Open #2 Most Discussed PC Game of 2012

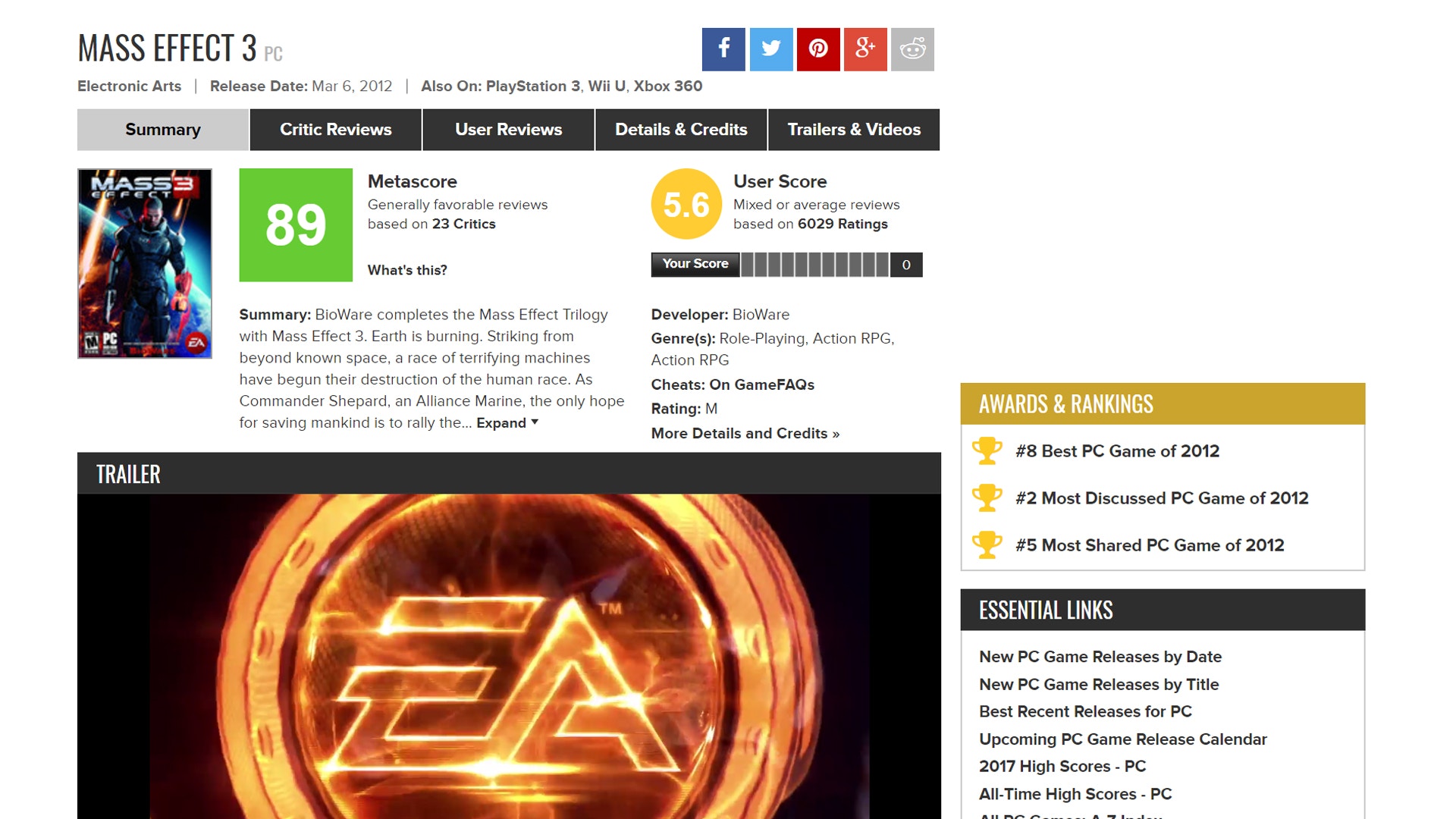[x=1162, y=498]
